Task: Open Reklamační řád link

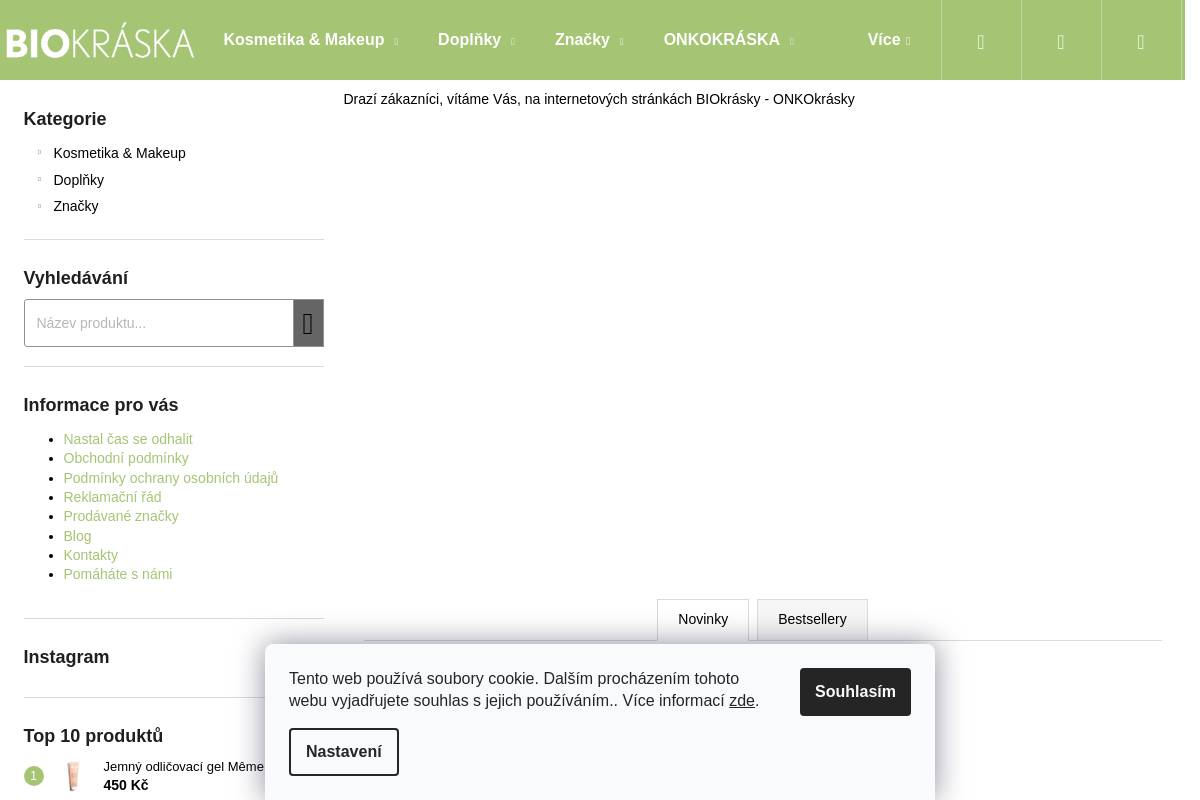Action: coord(113,497)
